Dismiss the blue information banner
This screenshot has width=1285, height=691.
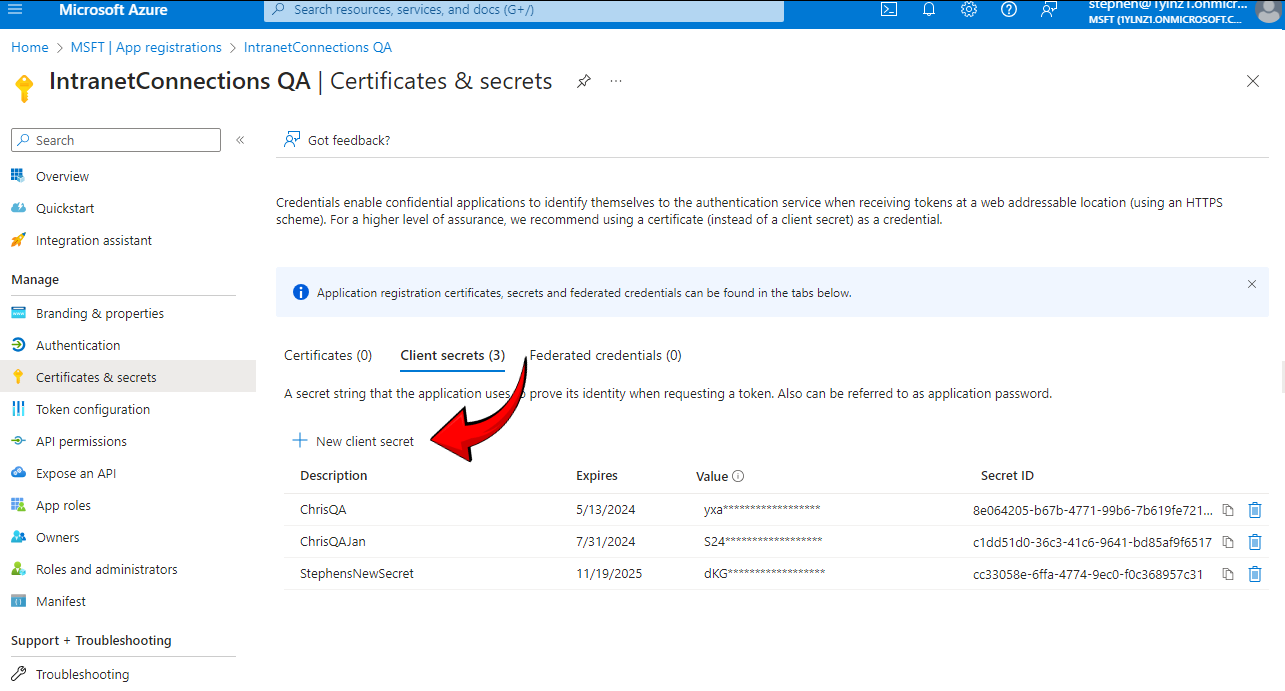tap(1251, 284)
